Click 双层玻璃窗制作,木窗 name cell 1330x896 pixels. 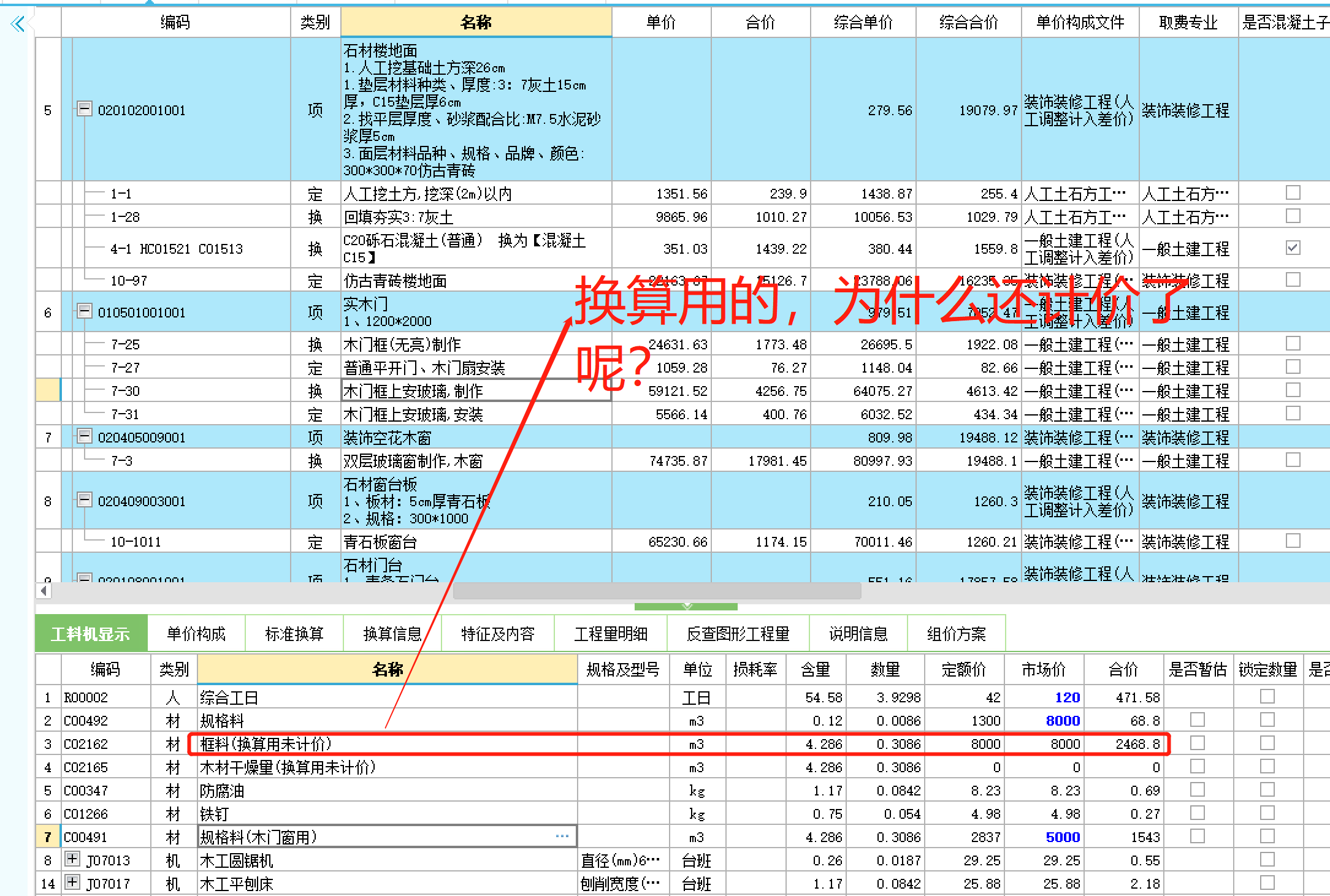(x=476, y=460)
